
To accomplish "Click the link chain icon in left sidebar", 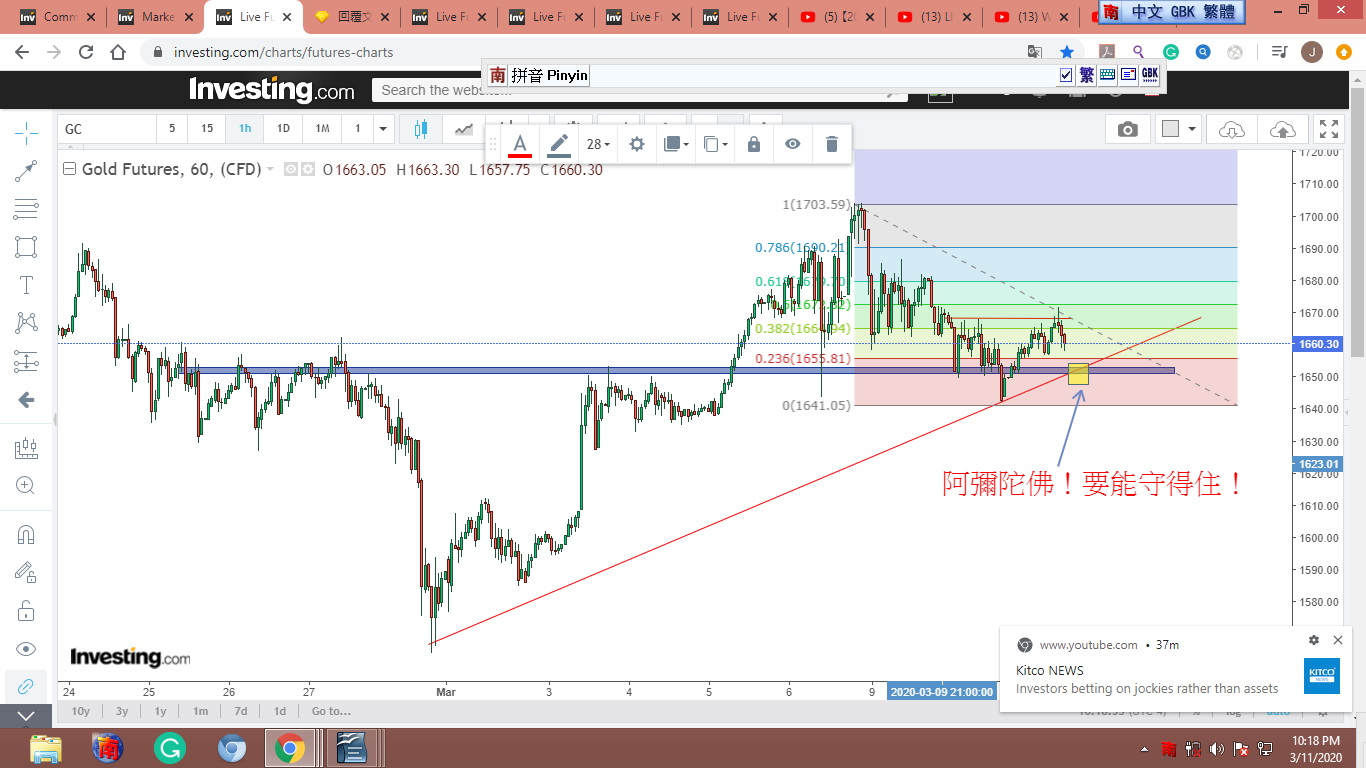I will click(x=27, y=687).
